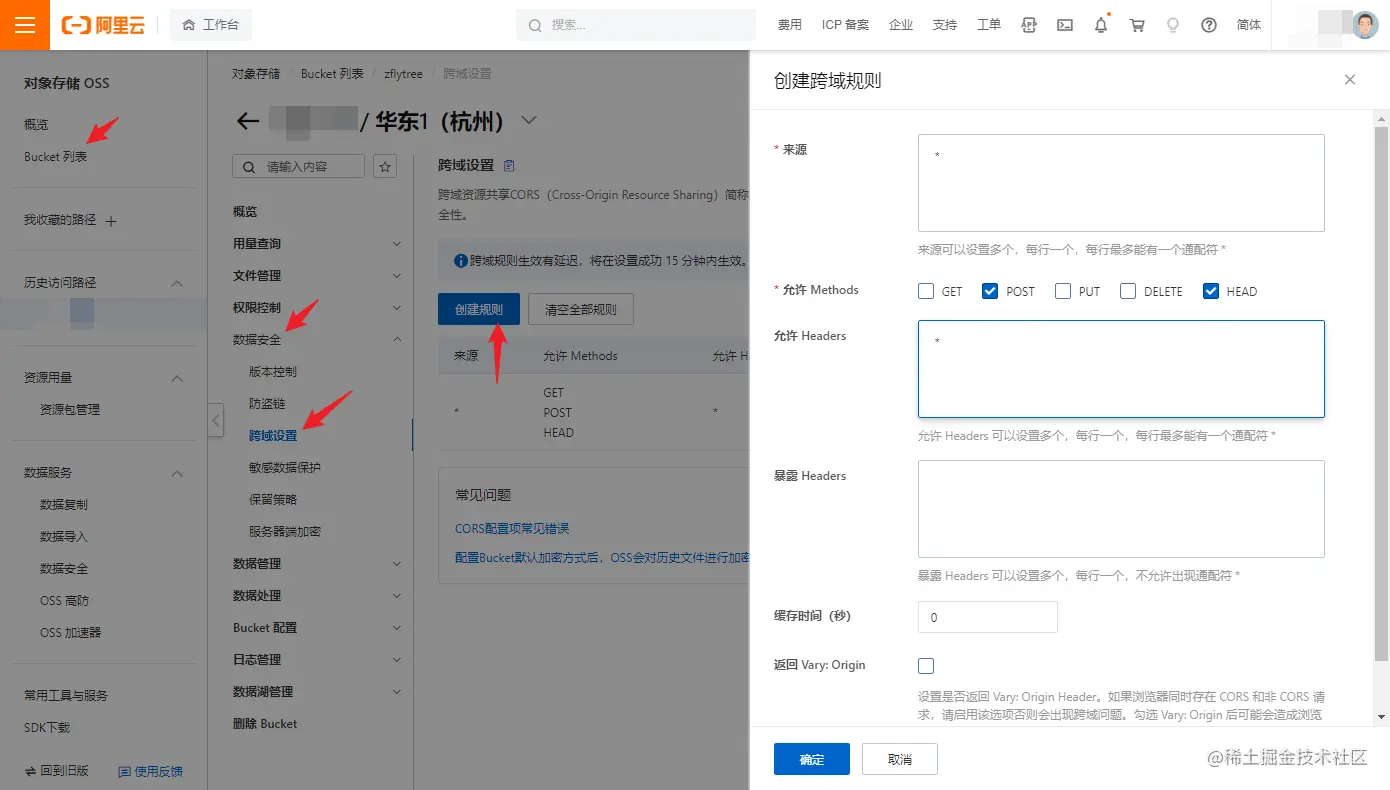
Task: Open 支持 in top navigation
Action: 945,25
